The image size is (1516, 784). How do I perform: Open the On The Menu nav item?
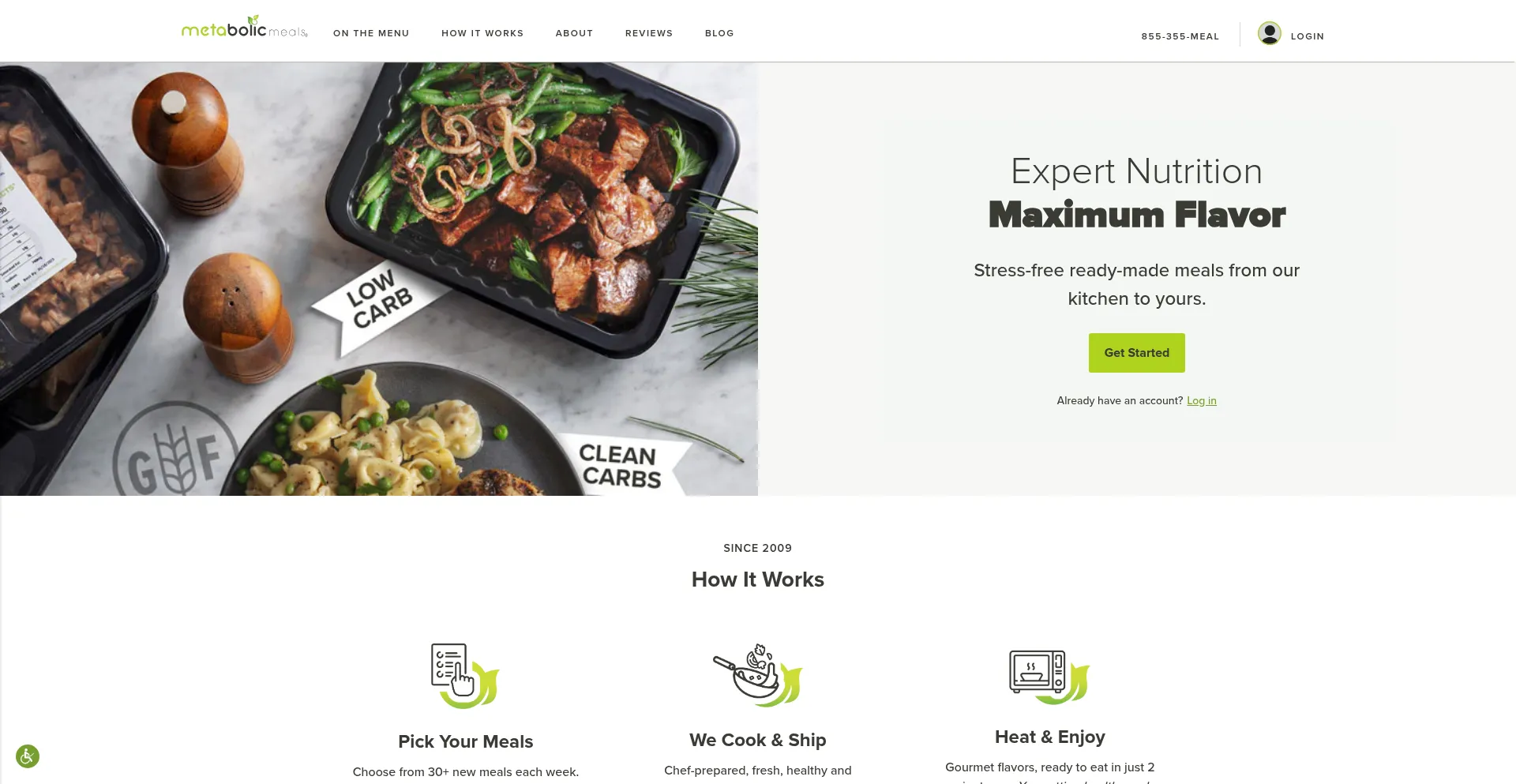click(x=371, y=33)
